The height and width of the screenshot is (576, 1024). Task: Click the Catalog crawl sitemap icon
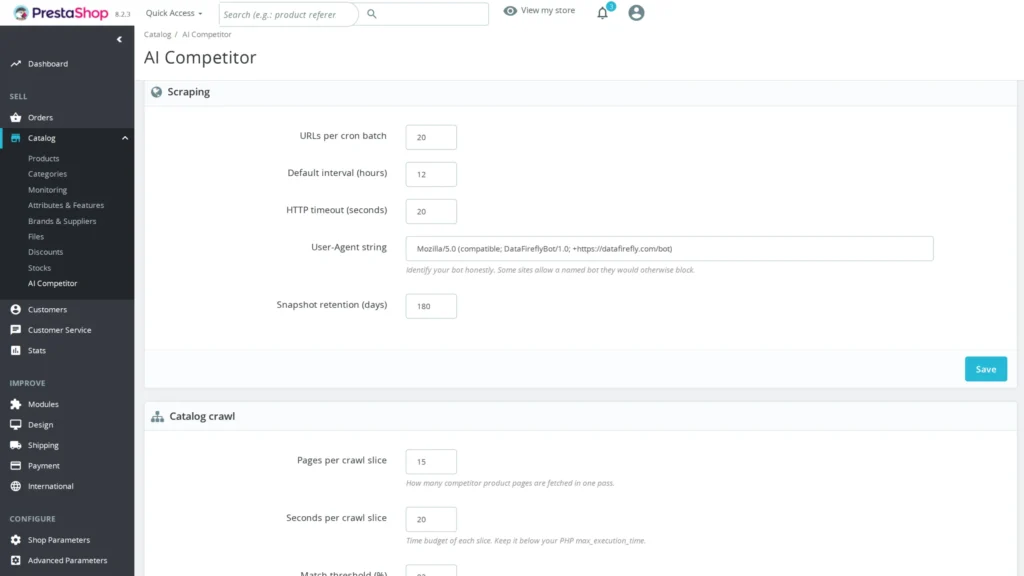(x=157, y=417)
